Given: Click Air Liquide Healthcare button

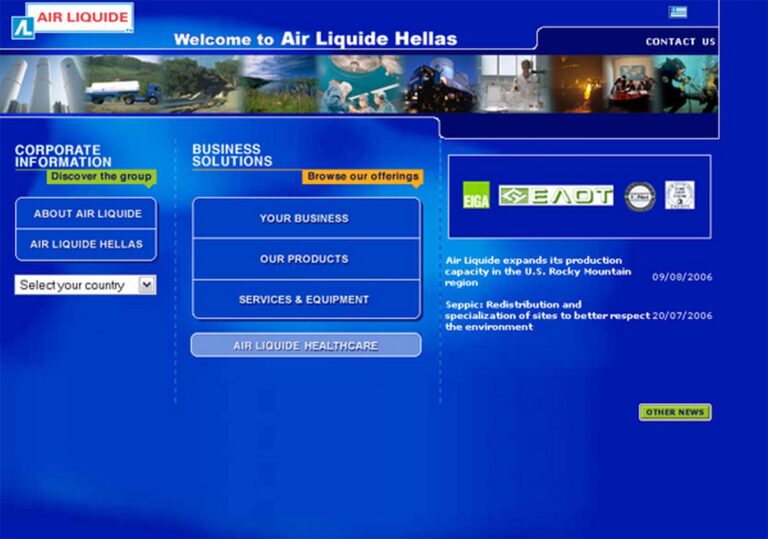Looking at the screenshot, I should (305, 345).
